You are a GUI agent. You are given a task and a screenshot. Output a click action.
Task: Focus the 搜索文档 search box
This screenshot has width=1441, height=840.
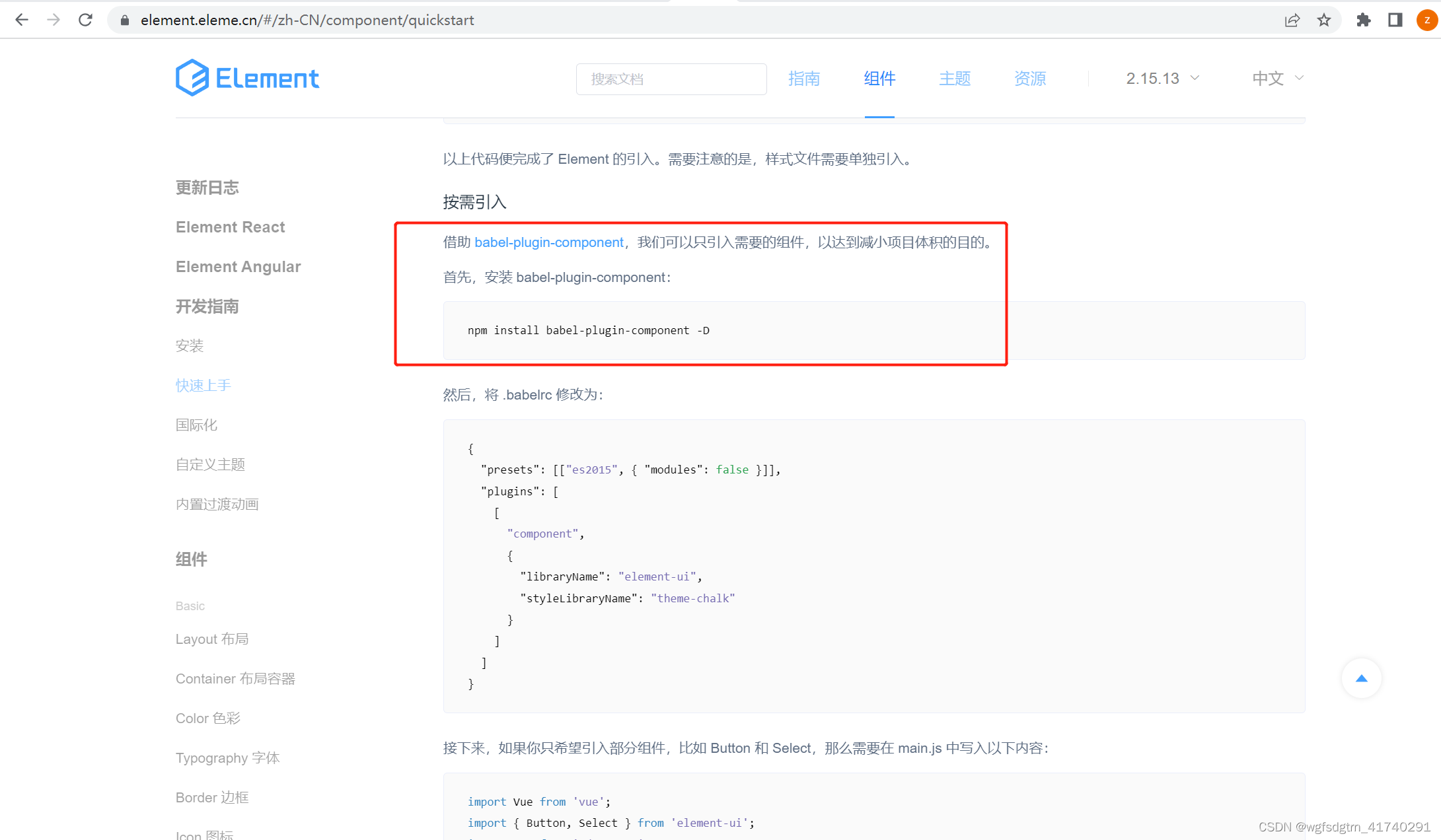671,79
